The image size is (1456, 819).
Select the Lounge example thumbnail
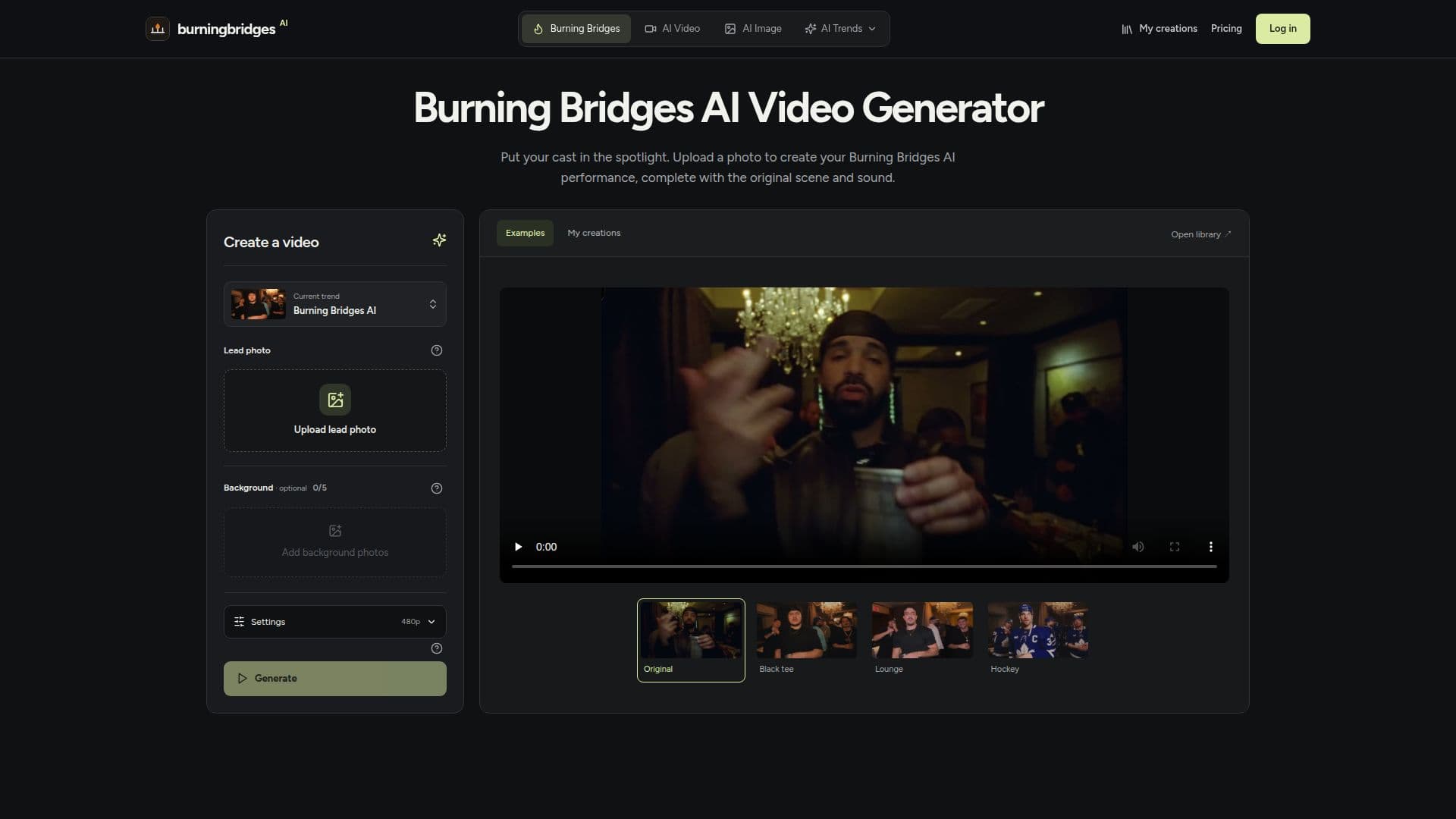coord(922,640)
